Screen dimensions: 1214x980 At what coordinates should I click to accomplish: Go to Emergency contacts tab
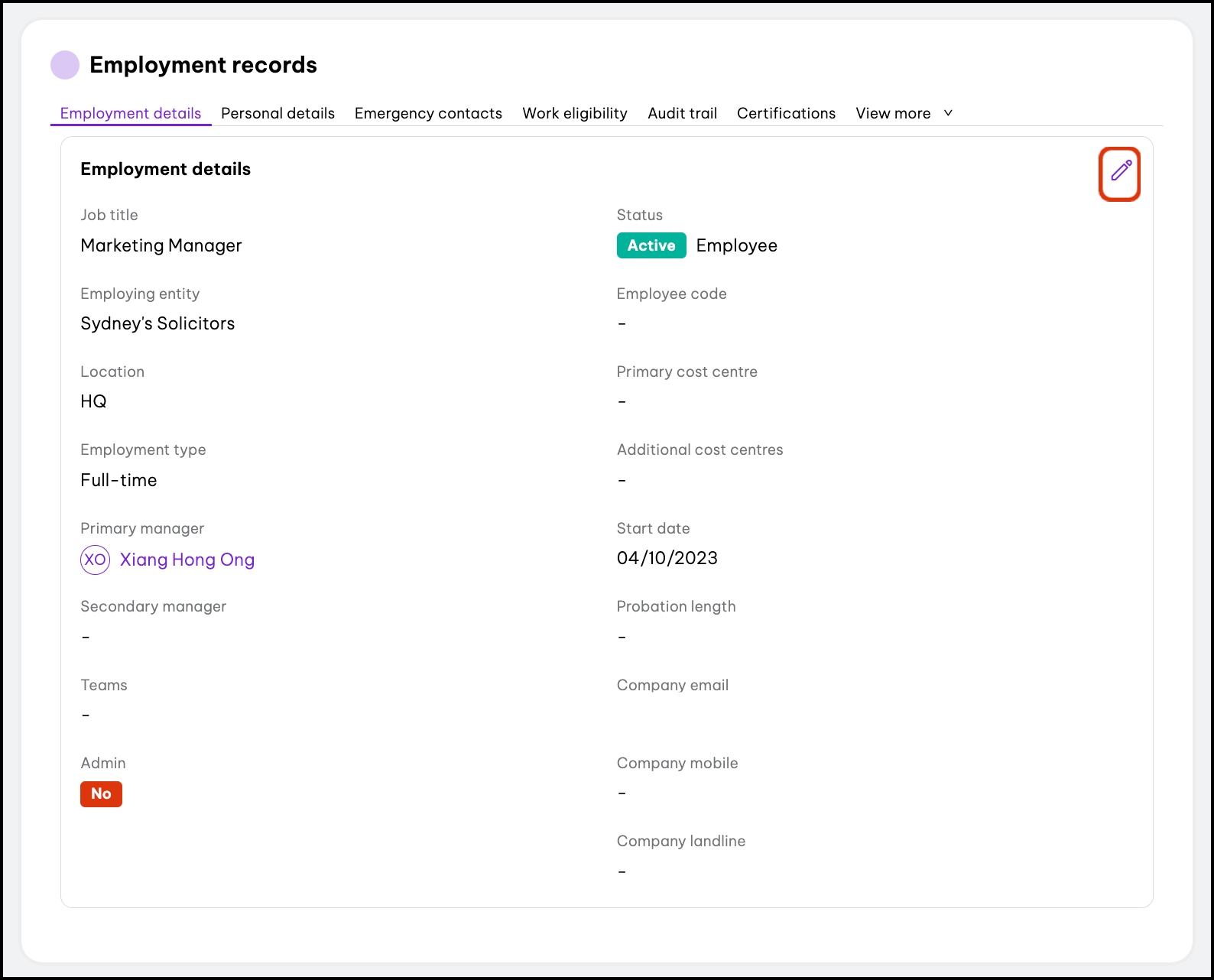click(428, 113)
